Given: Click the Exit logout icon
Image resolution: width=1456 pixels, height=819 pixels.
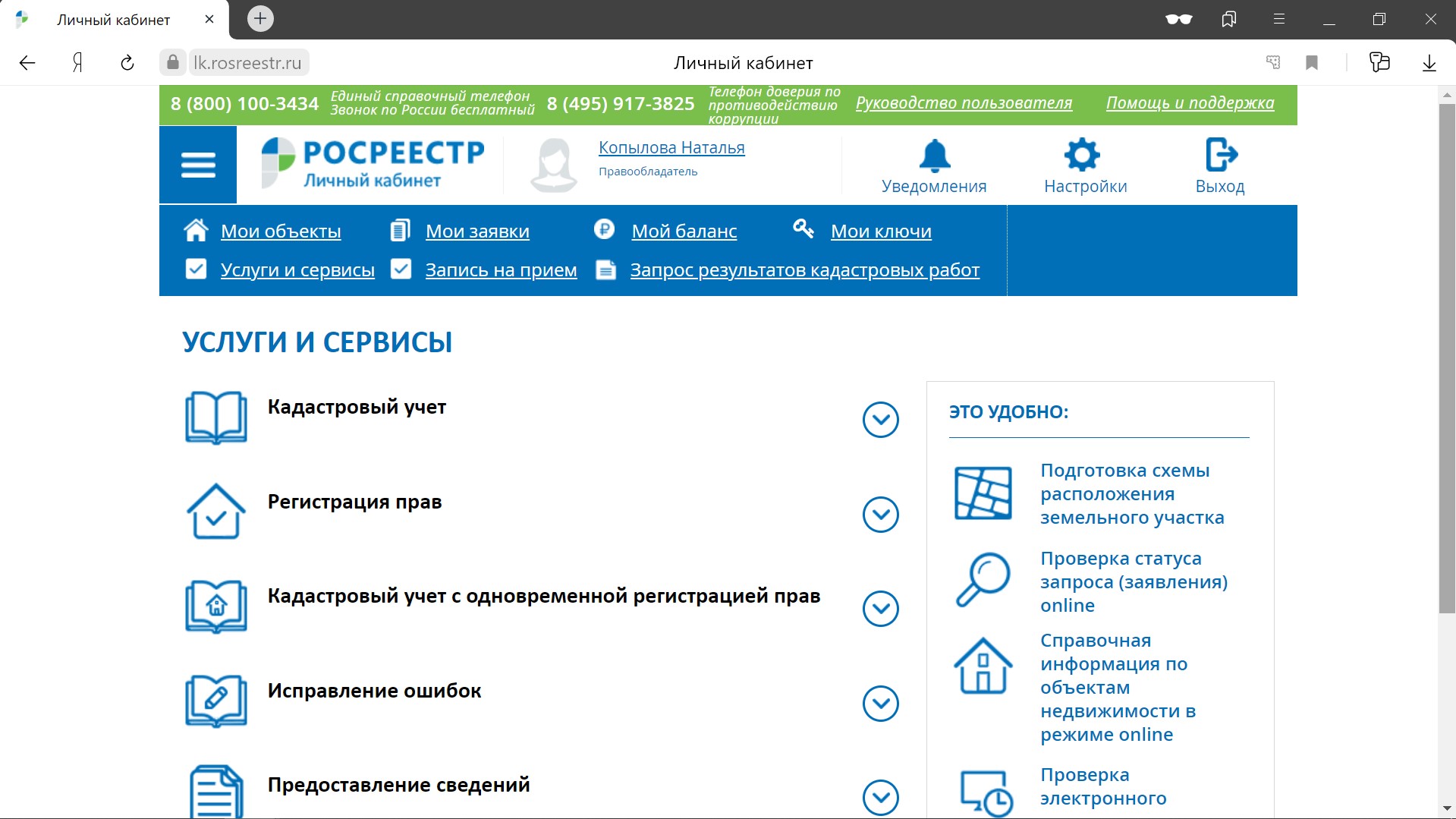Looking at the screenshot, I should 1221,156.
